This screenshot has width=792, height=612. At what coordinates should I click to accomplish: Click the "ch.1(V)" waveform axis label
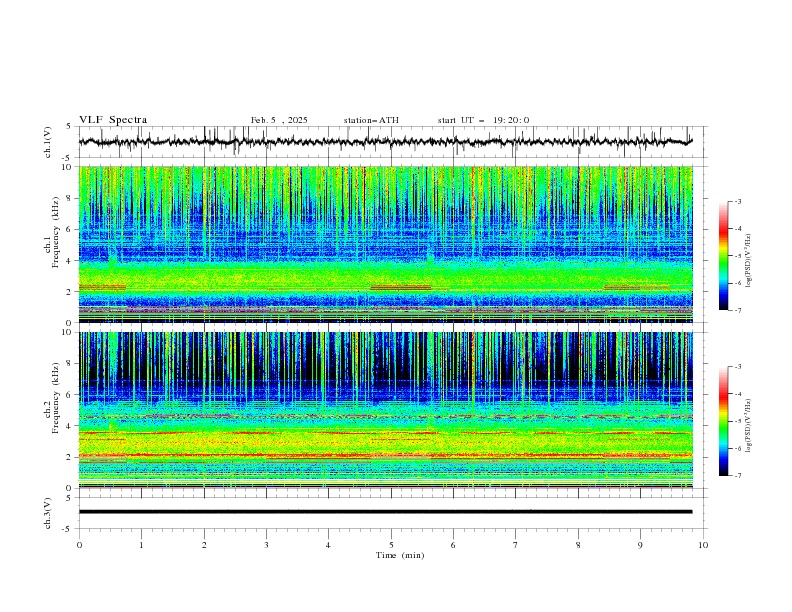48,142
